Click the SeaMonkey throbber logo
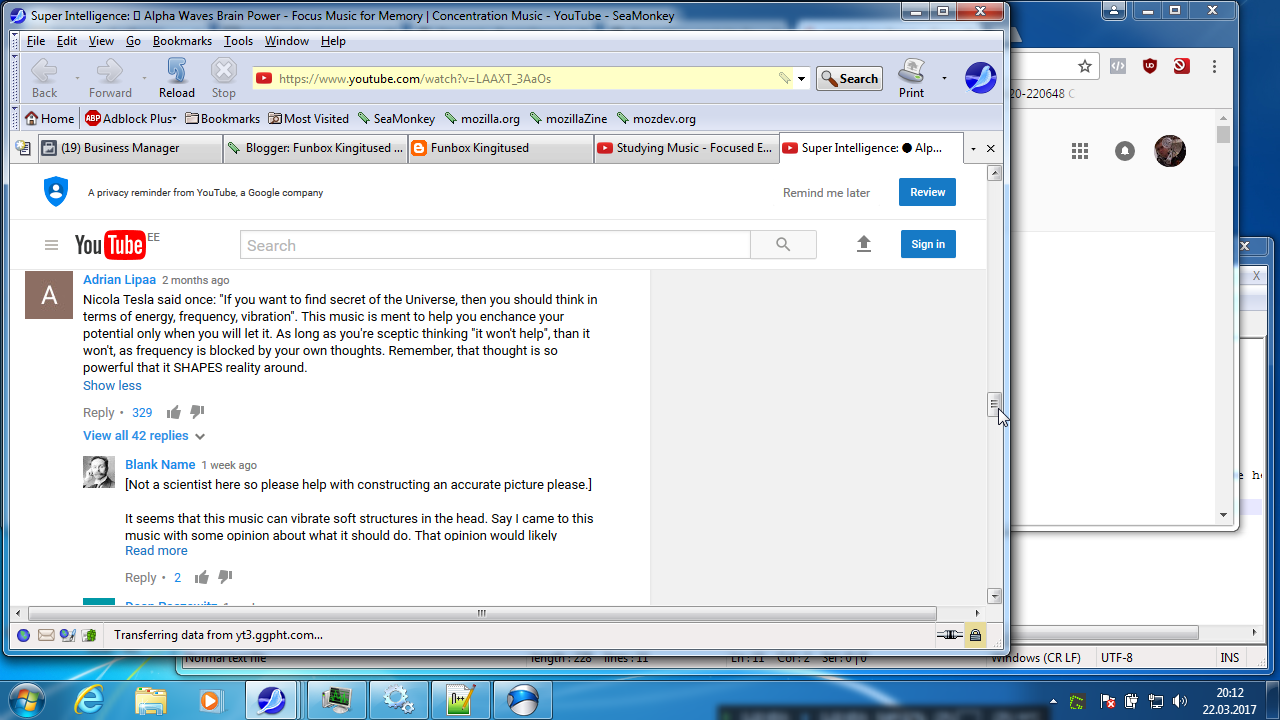This screenshot has height=720, width=1280. coord(980,78)
